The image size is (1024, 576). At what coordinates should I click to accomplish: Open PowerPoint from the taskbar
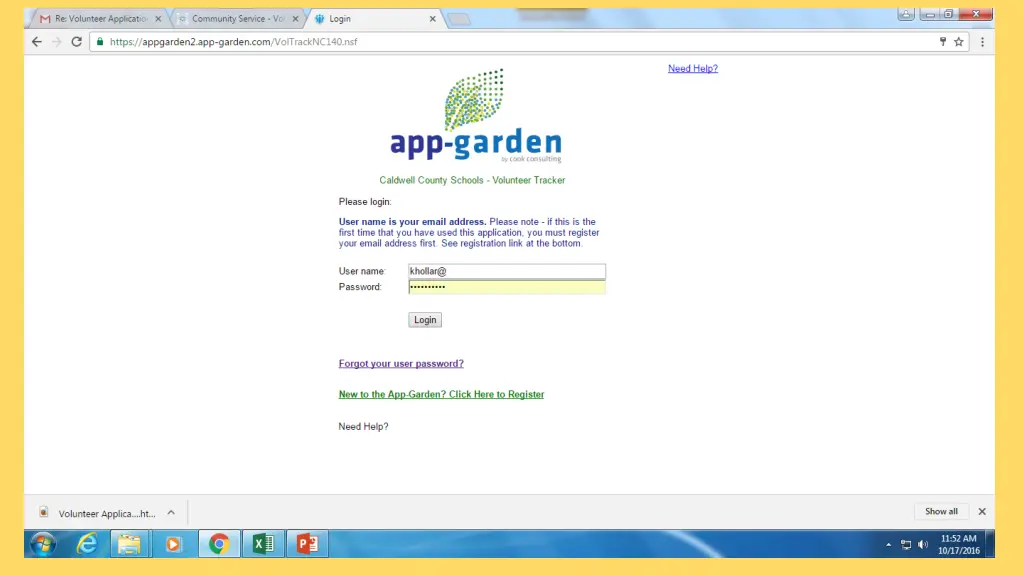pyautogui.click(x=308, y=544)
